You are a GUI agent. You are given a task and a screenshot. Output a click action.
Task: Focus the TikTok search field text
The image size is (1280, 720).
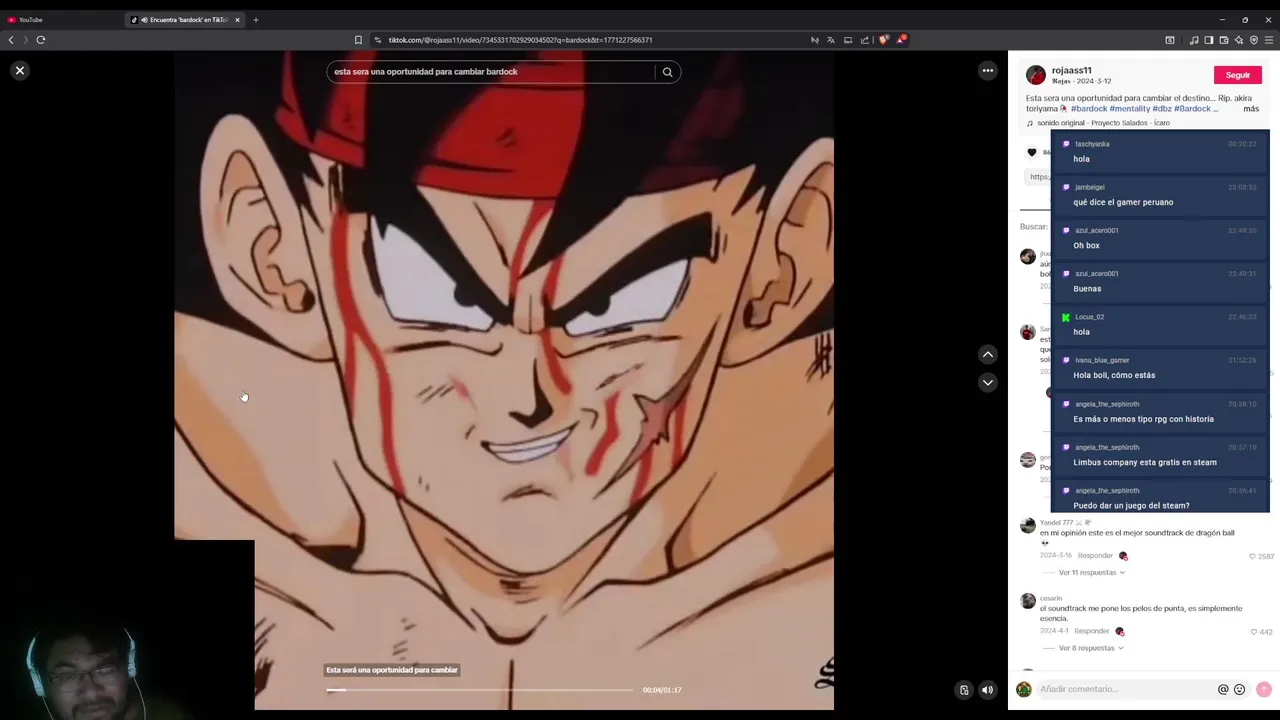click(x=426, y=72)
